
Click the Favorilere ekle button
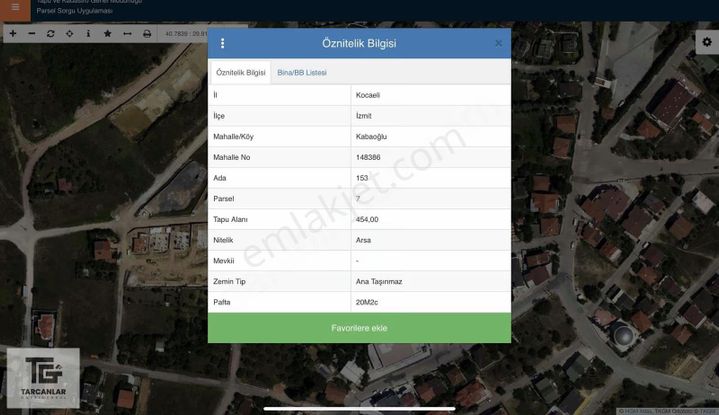[x=360, y=328]
